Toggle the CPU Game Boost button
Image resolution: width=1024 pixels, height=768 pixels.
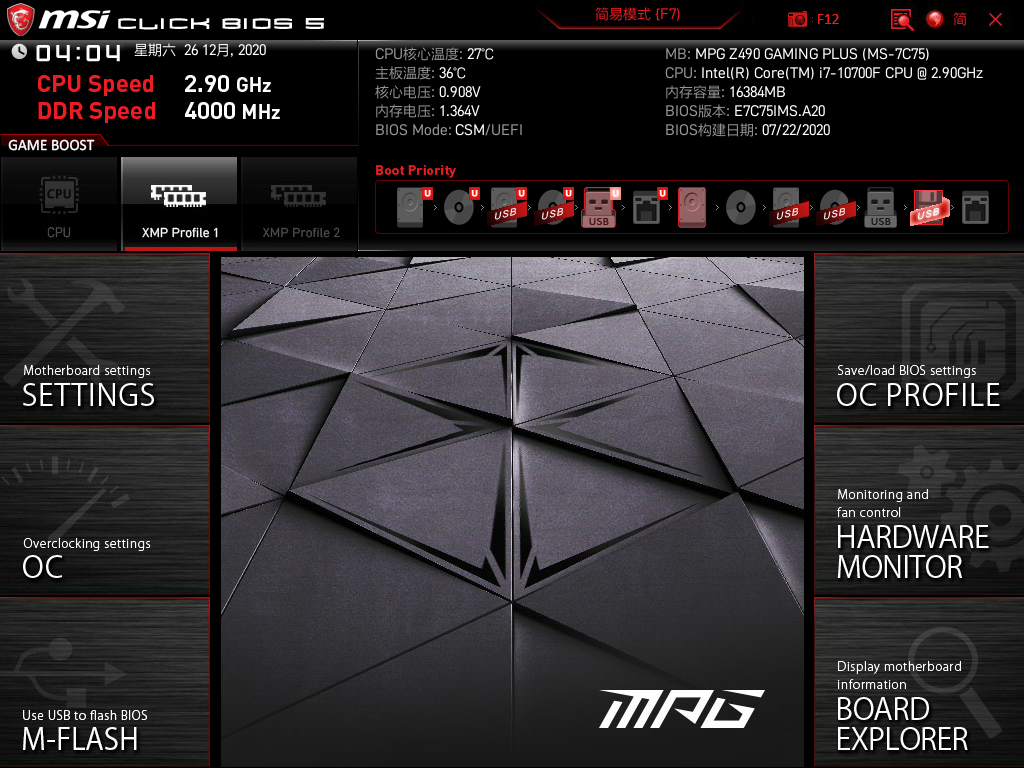coord(59,203)
